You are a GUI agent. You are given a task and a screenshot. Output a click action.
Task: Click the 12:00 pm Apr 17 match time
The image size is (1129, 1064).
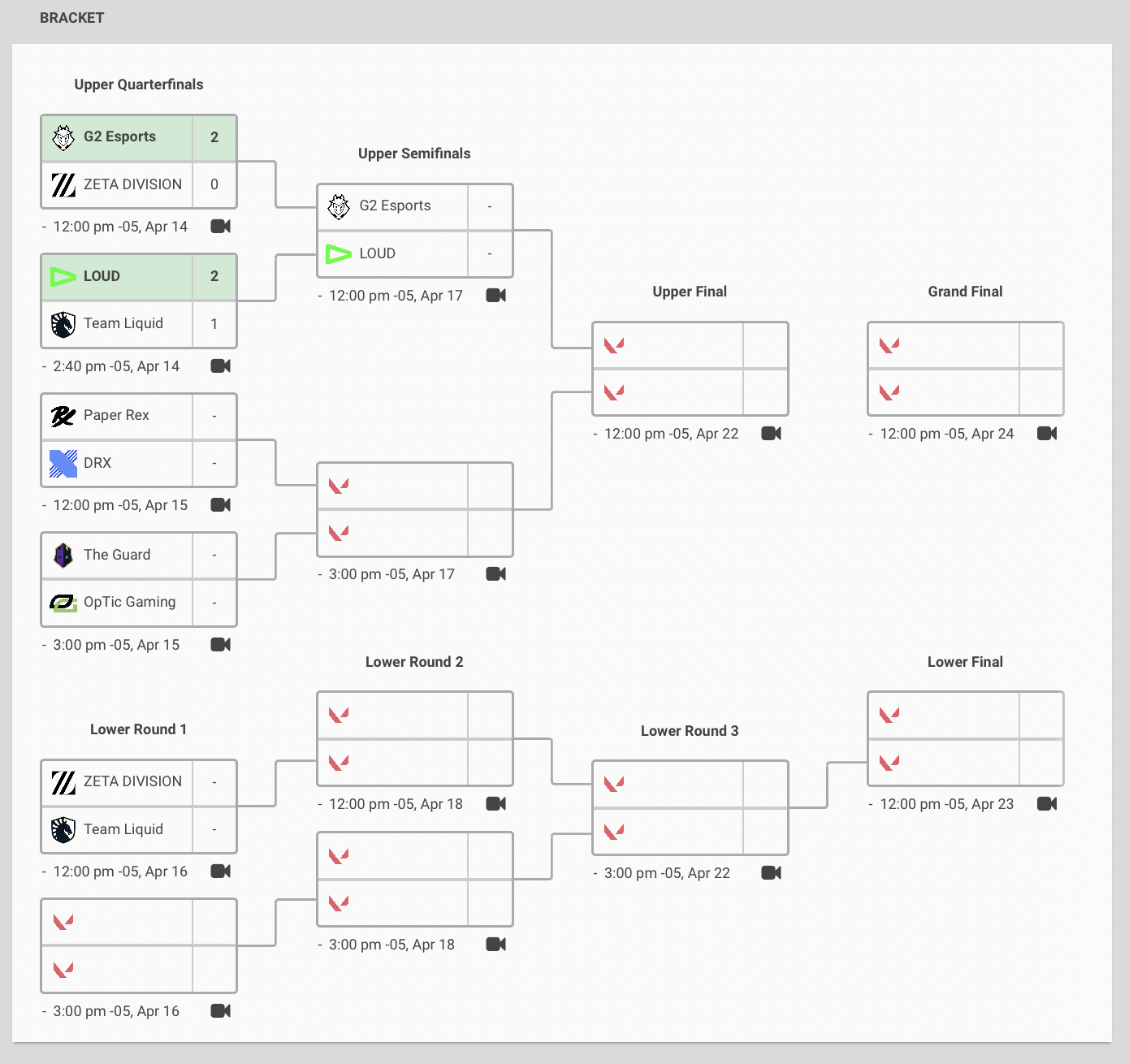pyautogui.click(x=396, y=296)
